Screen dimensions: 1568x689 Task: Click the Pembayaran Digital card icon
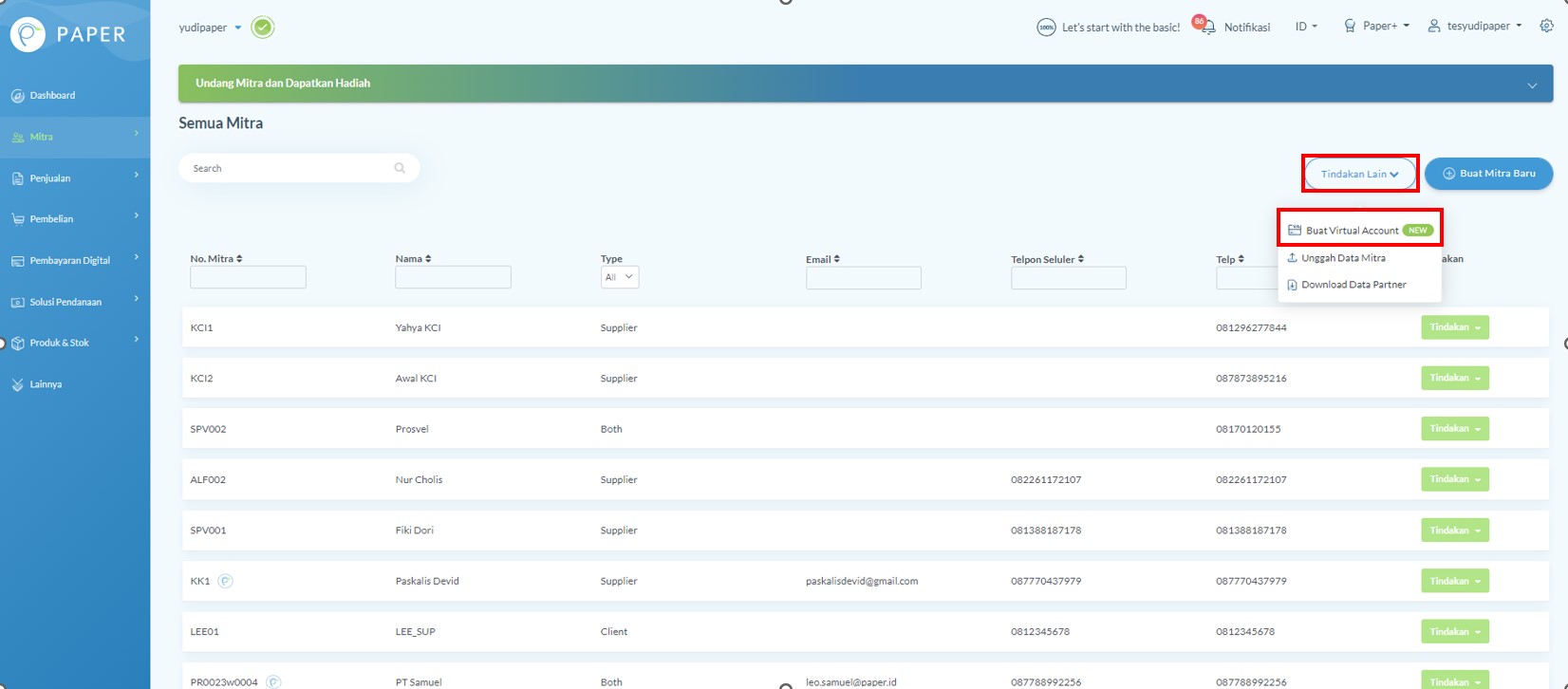17,261
